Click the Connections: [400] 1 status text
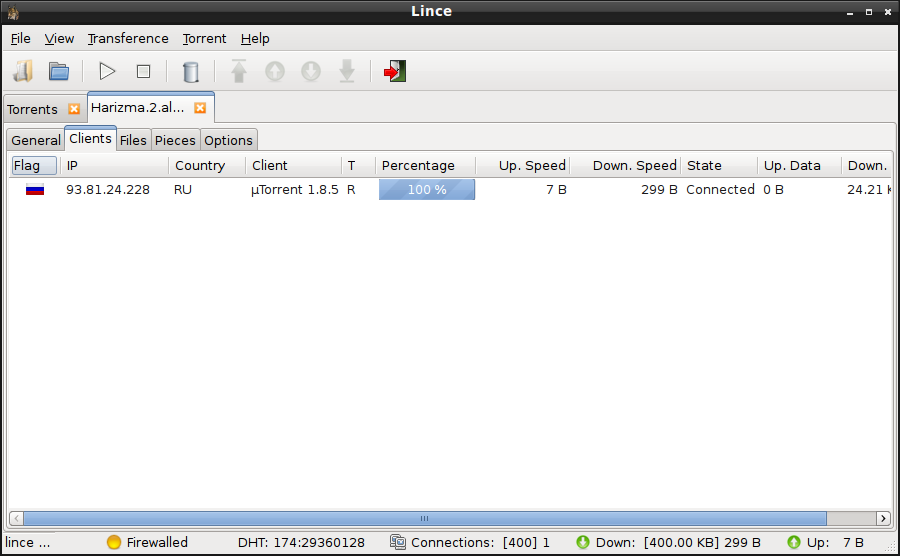This screenshot has width=900, height=556. click(480, 542)
